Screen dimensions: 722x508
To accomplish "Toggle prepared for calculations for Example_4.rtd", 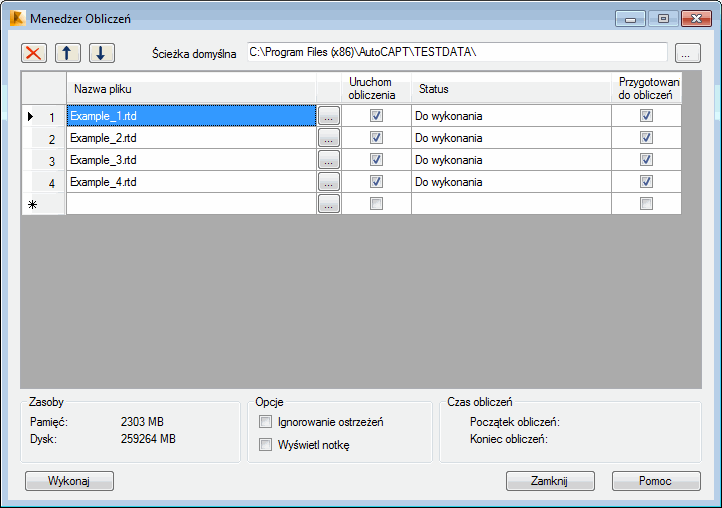I will tap(646, 182).
